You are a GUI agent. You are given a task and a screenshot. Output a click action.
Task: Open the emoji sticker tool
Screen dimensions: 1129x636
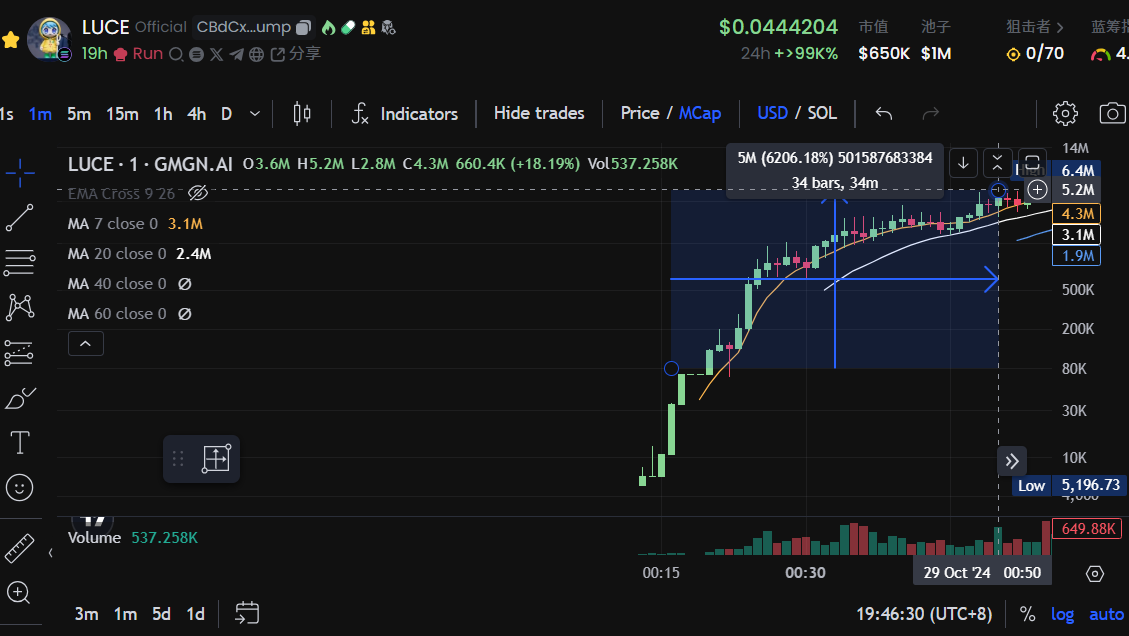(x=19, y=487)
